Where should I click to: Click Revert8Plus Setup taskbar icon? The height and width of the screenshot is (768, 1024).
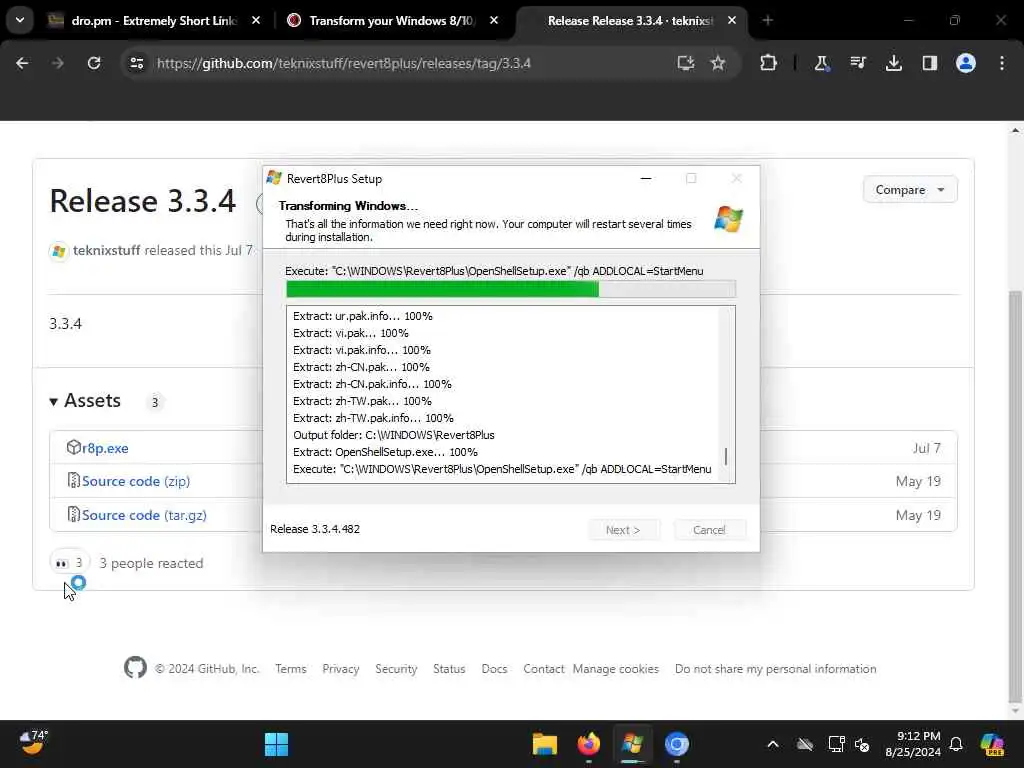click(x=632, y=744)
